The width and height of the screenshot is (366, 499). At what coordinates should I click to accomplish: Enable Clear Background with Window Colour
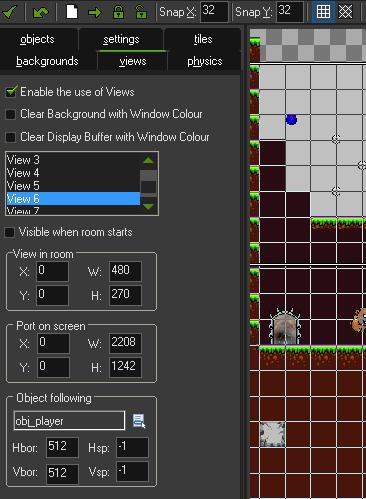(x=11, y=114)
